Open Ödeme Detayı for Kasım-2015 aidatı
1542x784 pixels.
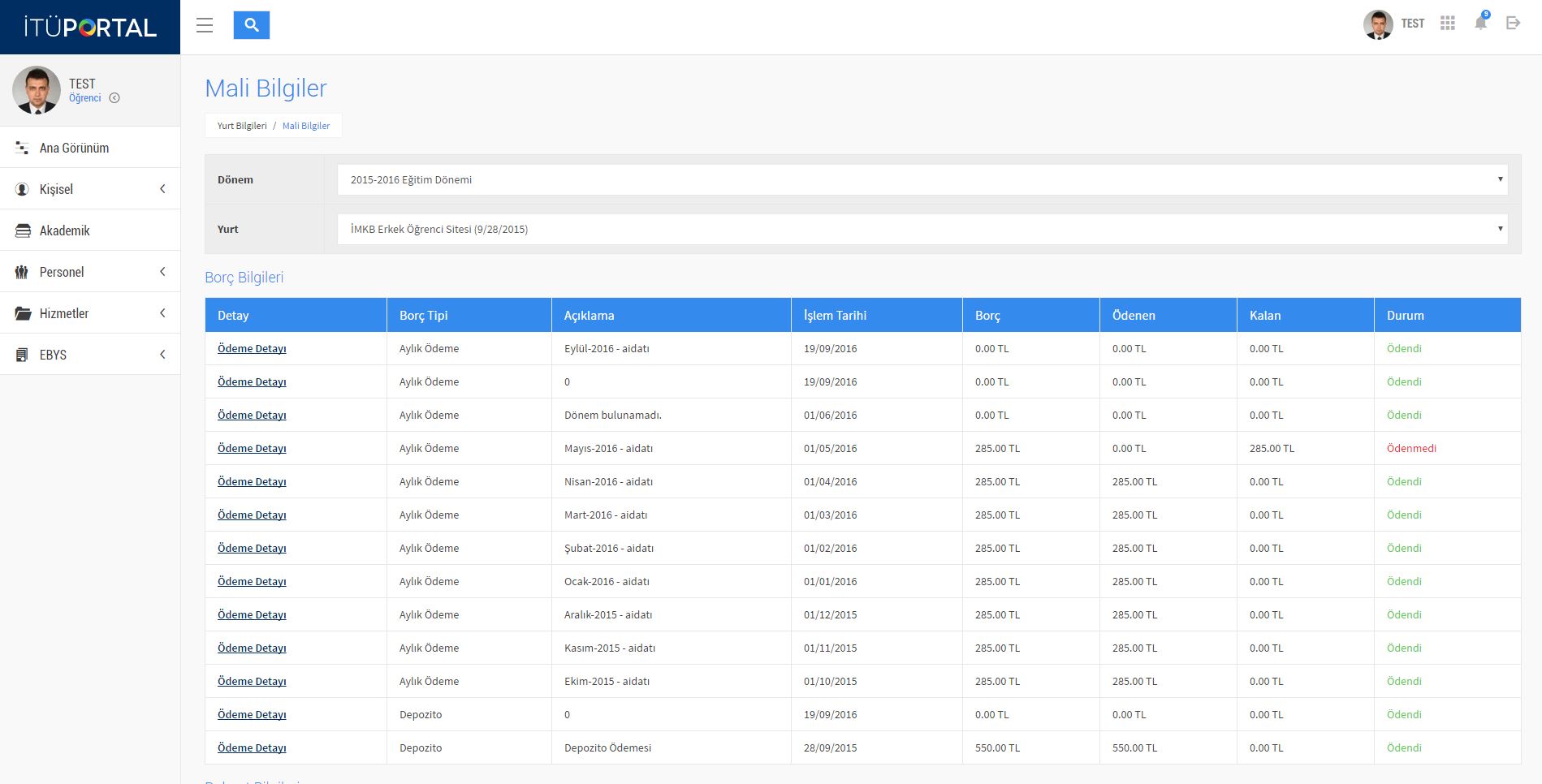pos(252,648)
